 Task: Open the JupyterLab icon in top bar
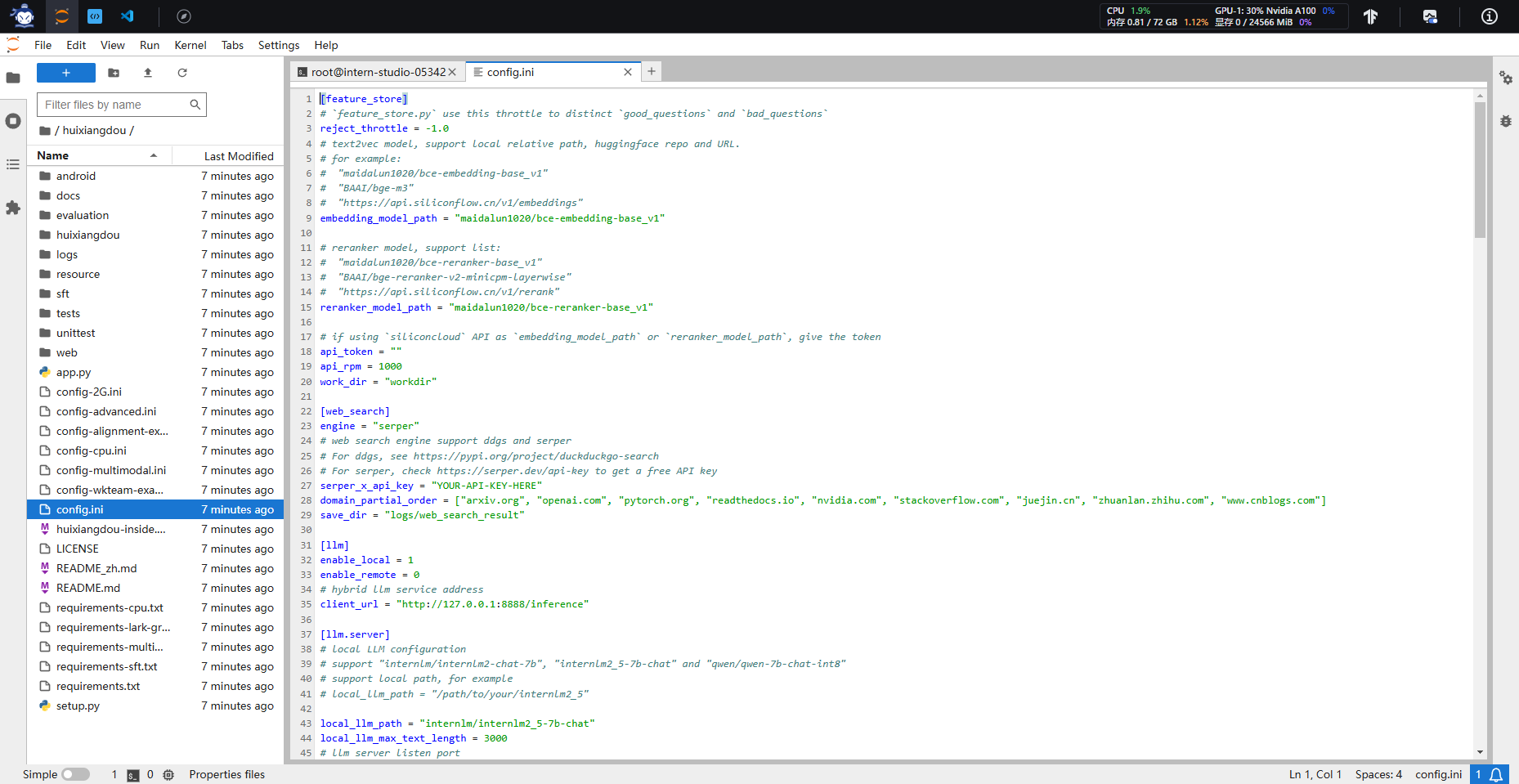(61, 16)
